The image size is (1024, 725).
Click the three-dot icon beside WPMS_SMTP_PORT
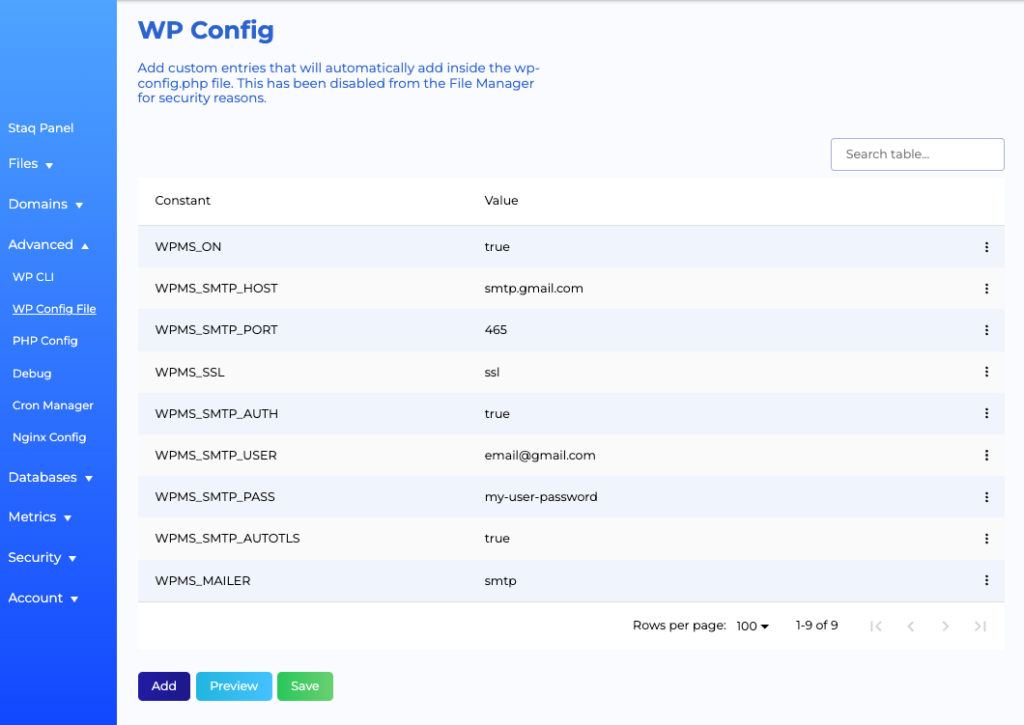tap(987, 330)
